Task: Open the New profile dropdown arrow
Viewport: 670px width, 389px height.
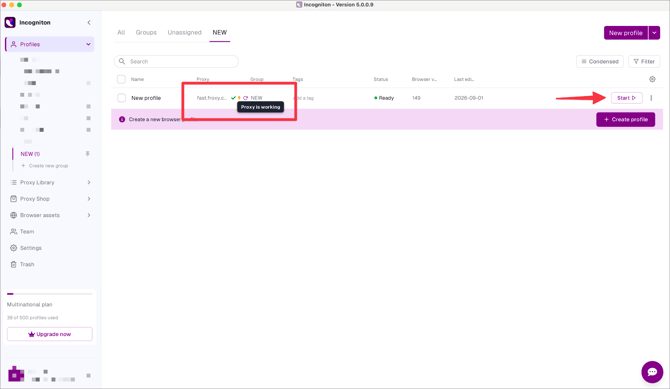Action: (x=654, y=33)
